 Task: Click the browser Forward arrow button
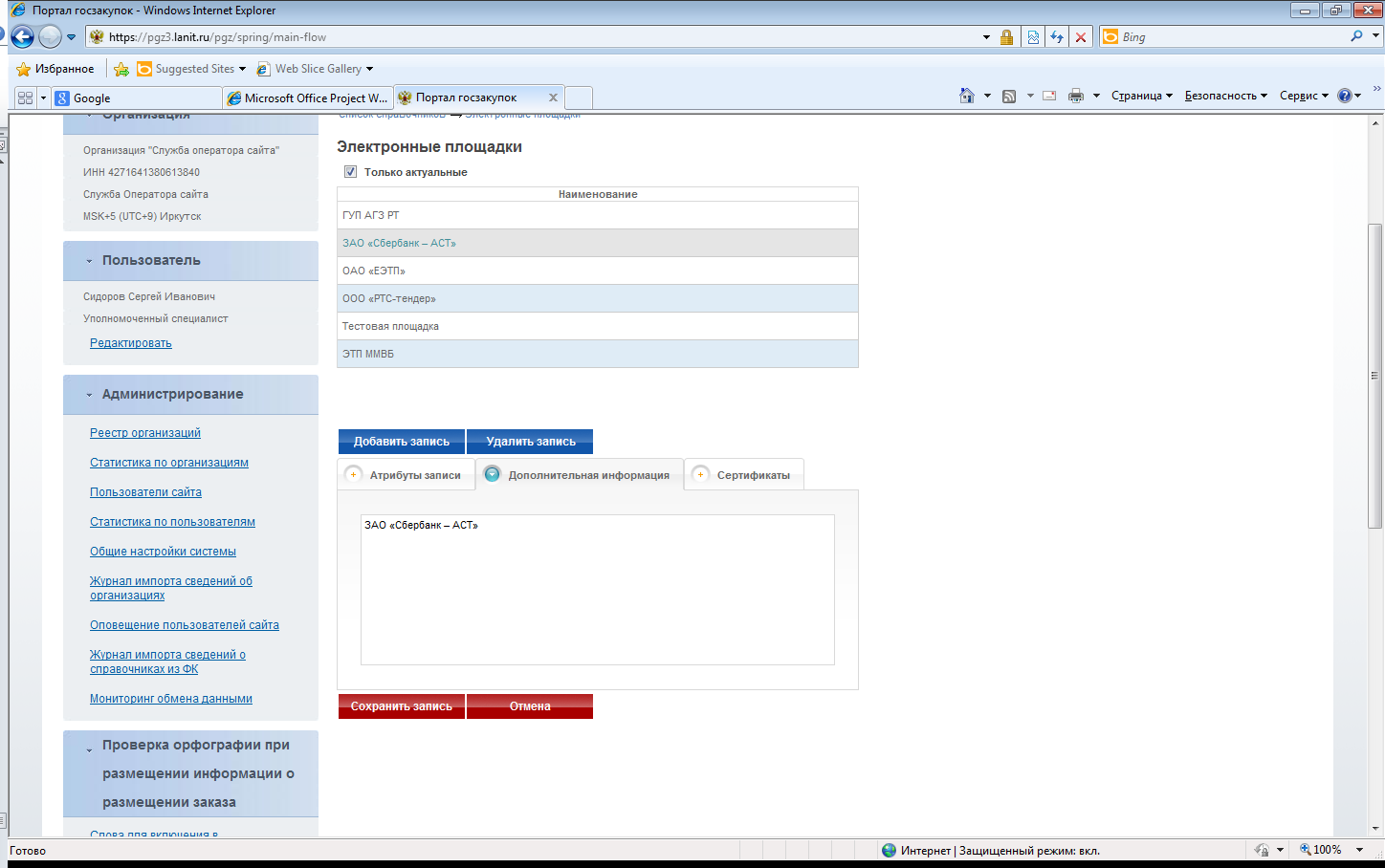(x=50, y=37)
